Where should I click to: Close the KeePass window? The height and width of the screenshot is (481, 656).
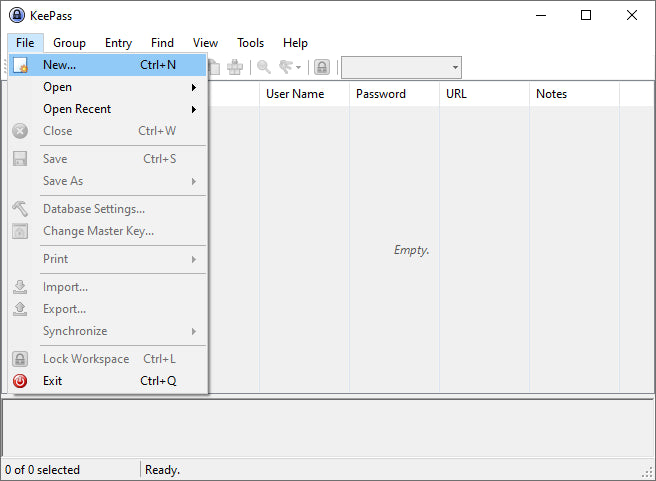pos(632,15)
